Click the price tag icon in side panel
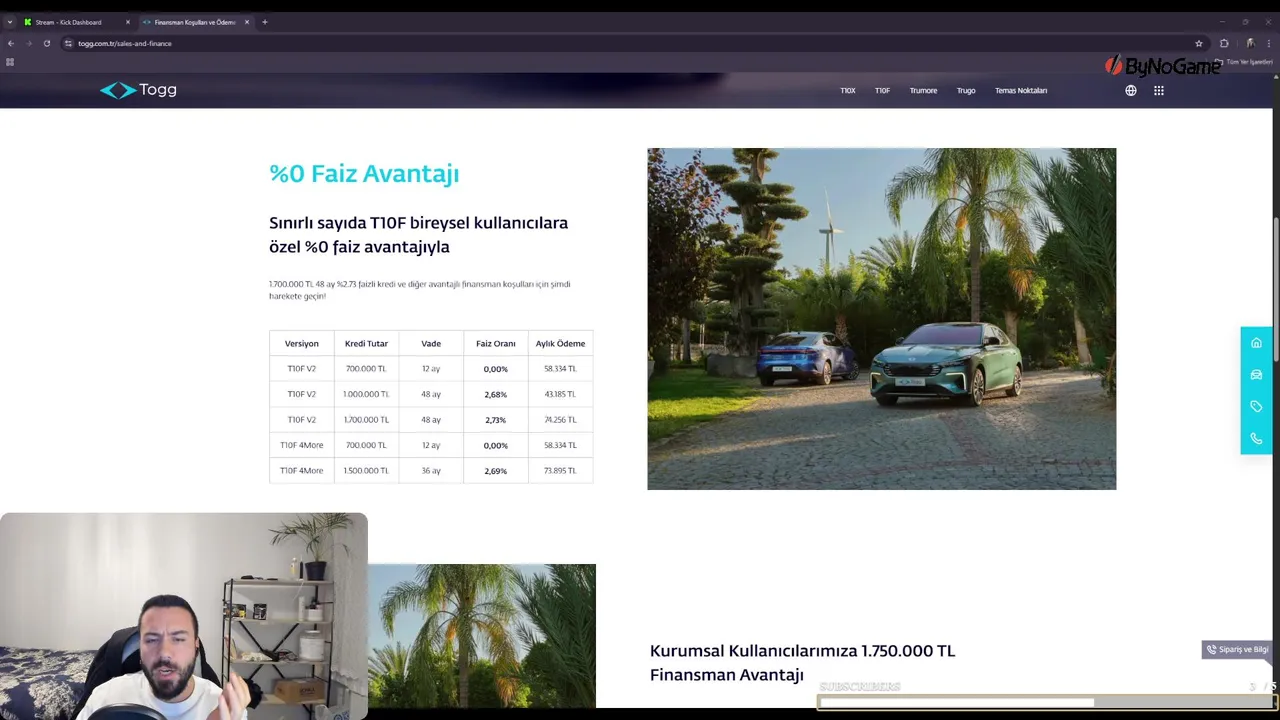The image size is (1280, 720). pyautogui.click(x=1256, y=407)
